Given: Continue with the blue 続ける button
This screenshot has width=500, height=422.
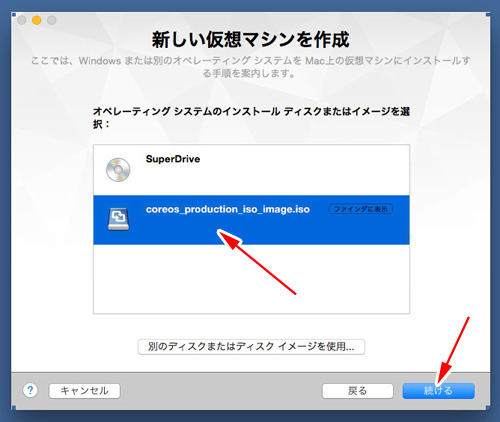Looking at the screenshot, I should tap(438, 391).
